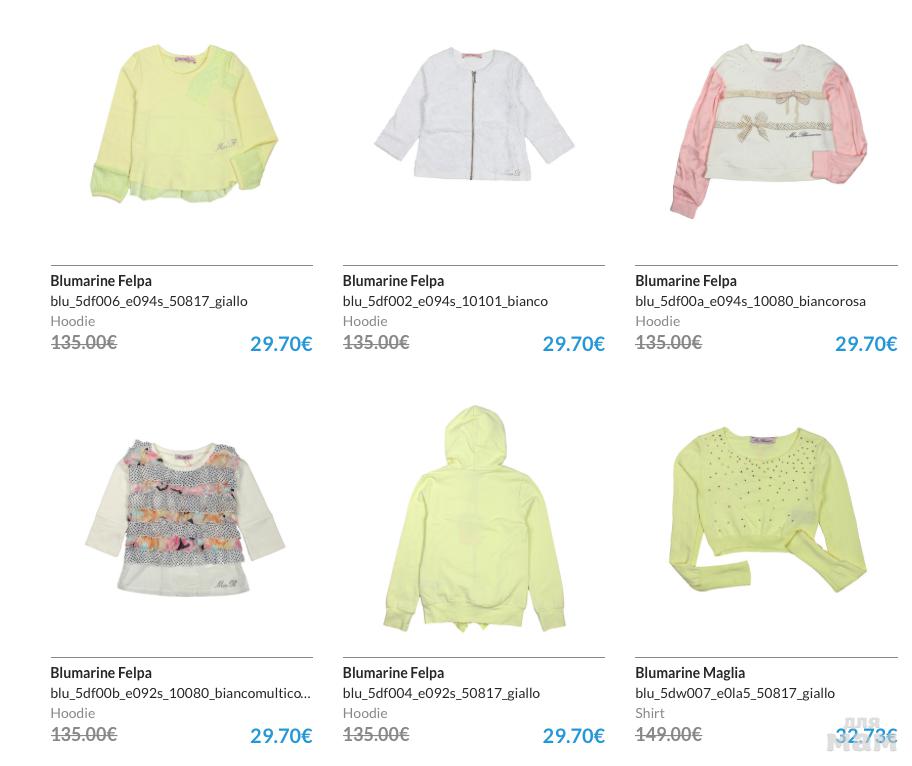Click the 32.73€ sale price on Maglia
912x766 pixels.
(x=866, y=736)
